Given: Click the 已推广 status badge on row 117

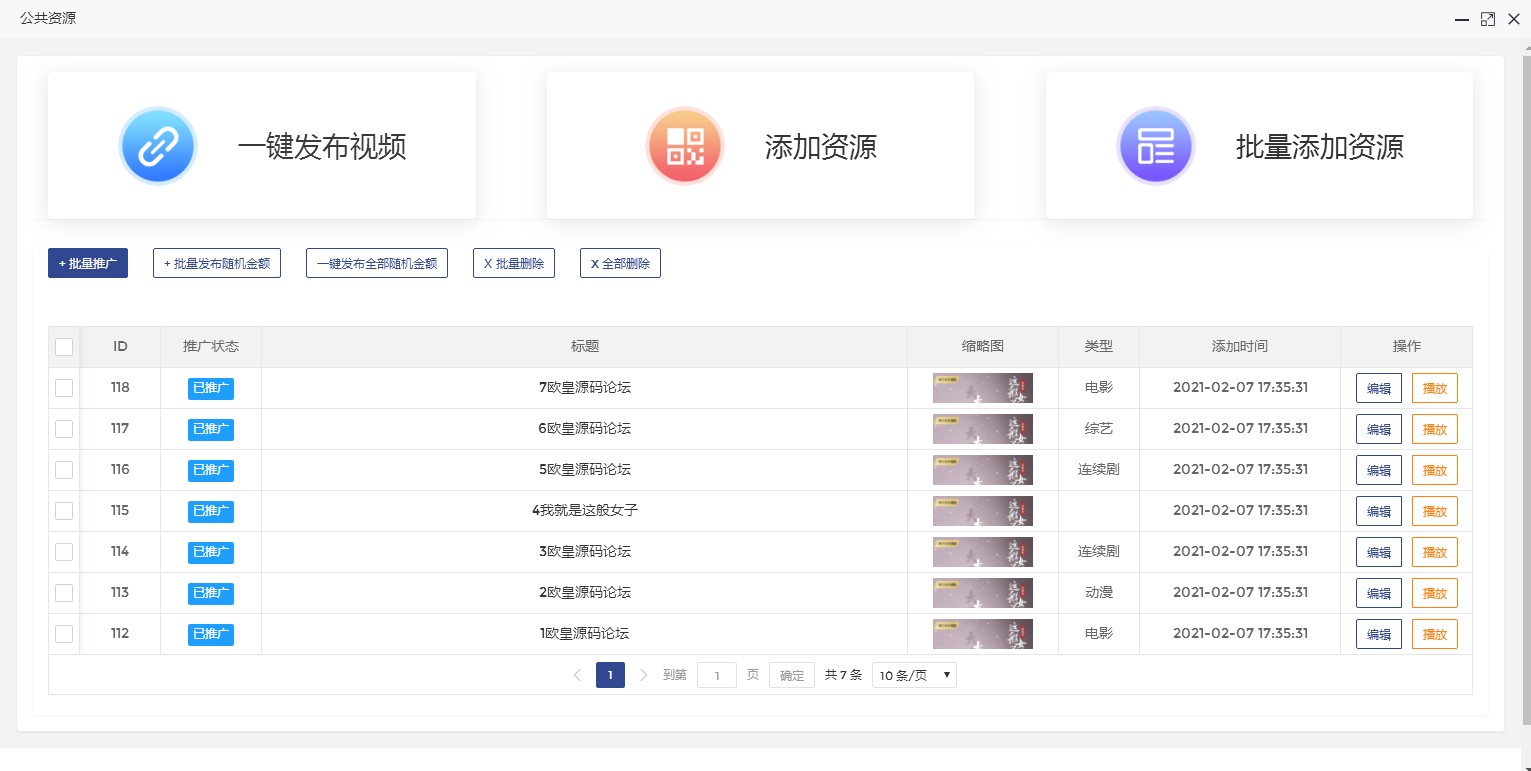Looking at the screenshot, I should (210, 428).
